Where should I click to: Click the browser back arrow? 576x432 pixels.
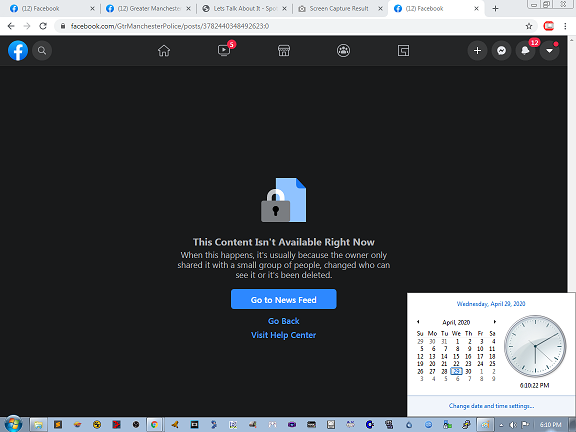11,26
